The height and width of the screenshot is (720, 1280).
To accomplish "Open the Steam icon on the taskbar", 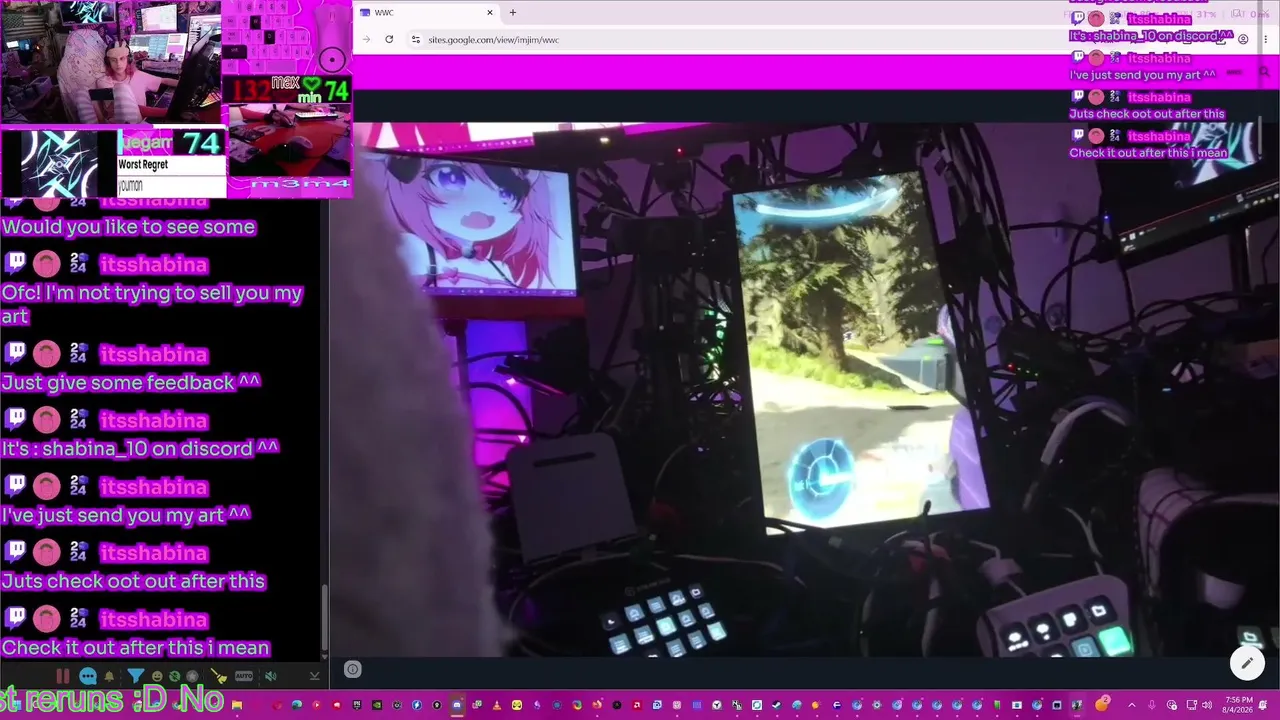I will click(x=777, y=705).
